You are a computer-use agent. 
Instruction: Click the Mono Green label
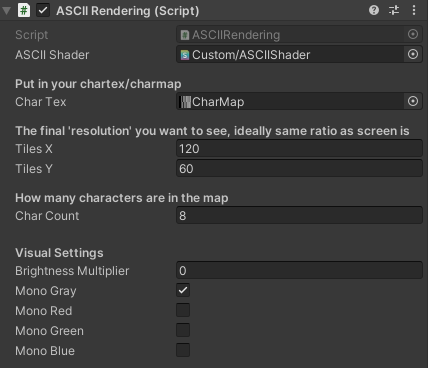[x=50, y=331]
